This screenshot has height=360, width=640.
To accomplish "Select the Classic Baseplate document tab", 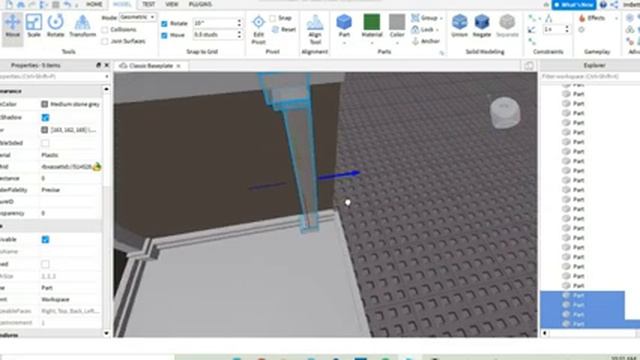I will (x=150, y=66).
